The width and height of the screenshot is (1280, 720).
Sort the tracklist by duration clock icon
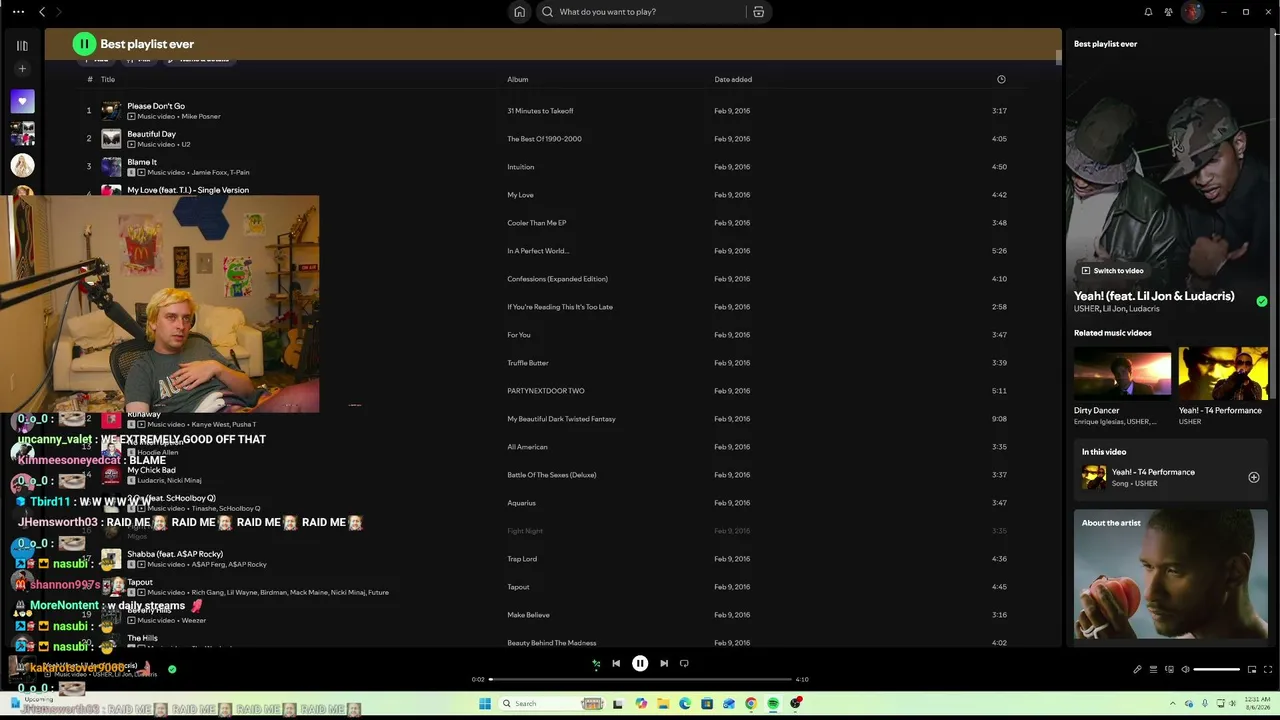click(1001, 79)
